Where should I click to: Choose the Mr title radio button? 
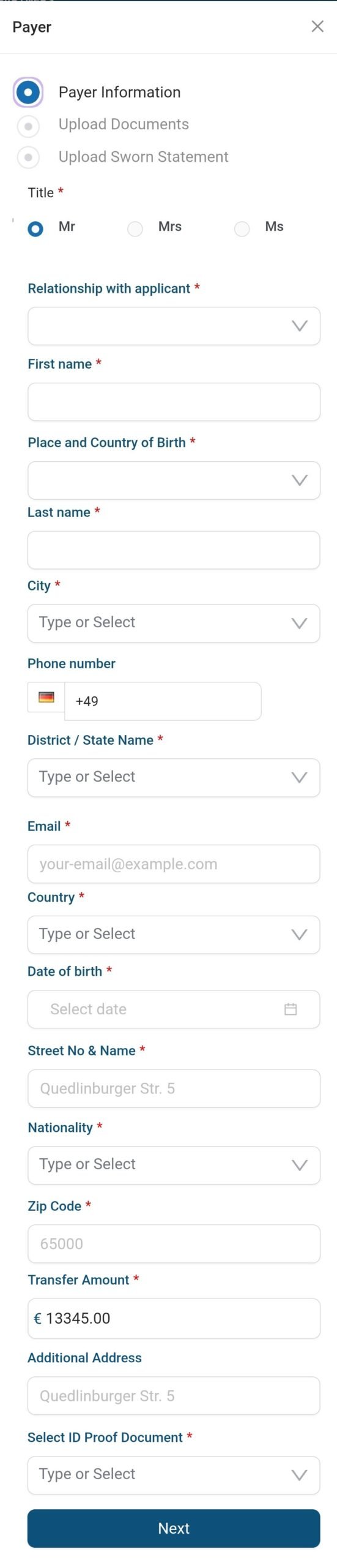[x=35, y=228]
